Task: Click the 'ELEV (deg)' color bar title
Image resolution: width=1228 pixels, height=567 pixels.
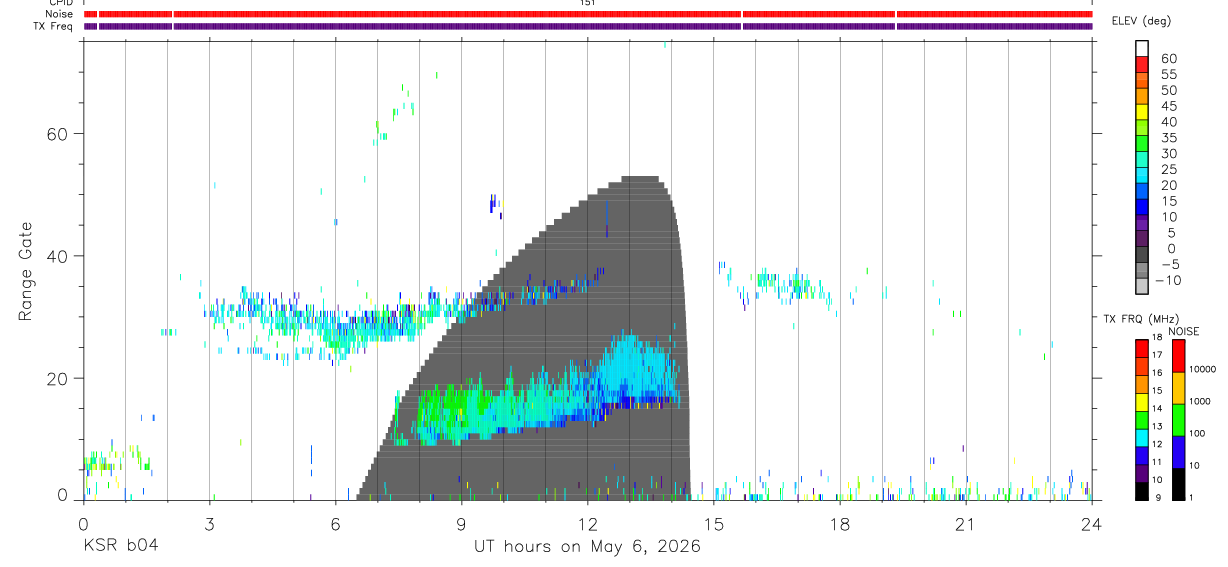Action: click(1144, 20)
